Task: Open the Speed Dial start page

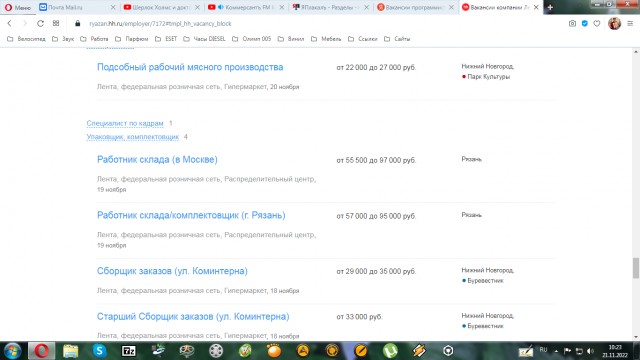Action: coord(56,24)
